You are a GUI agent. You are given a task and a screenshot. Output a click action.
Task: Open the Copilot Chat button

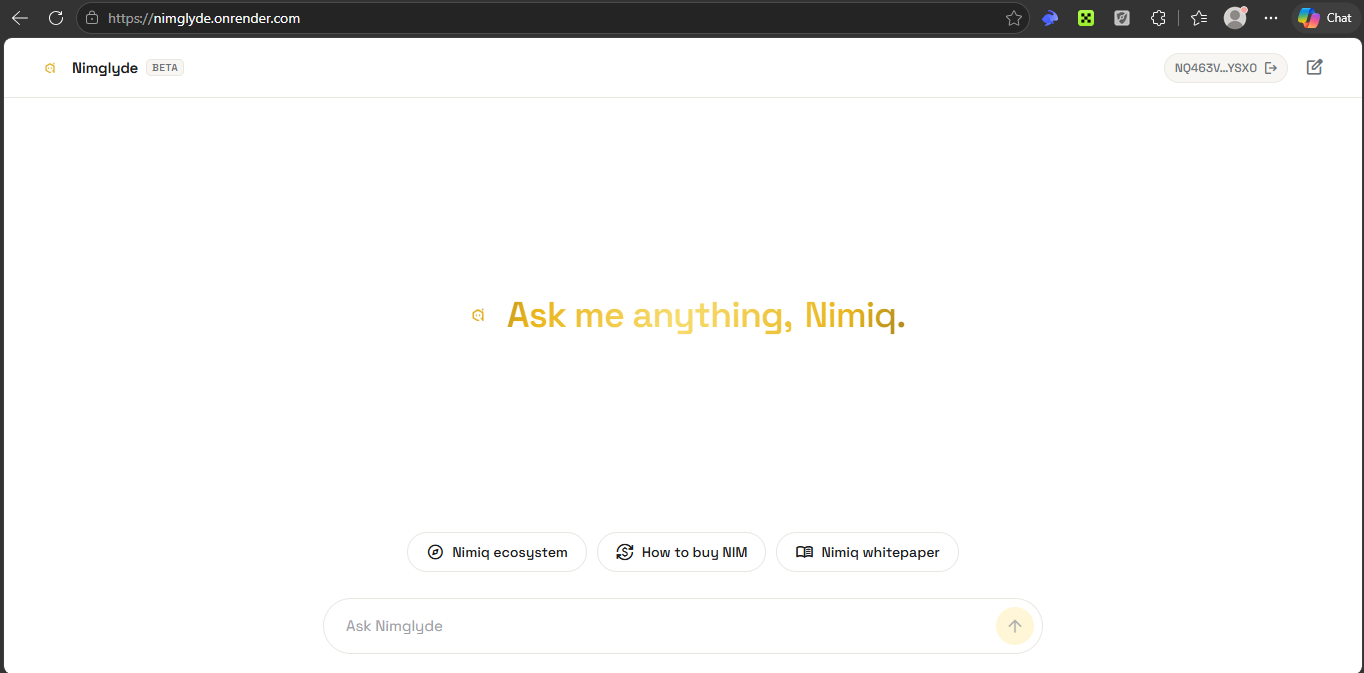tap(1325, 18)
